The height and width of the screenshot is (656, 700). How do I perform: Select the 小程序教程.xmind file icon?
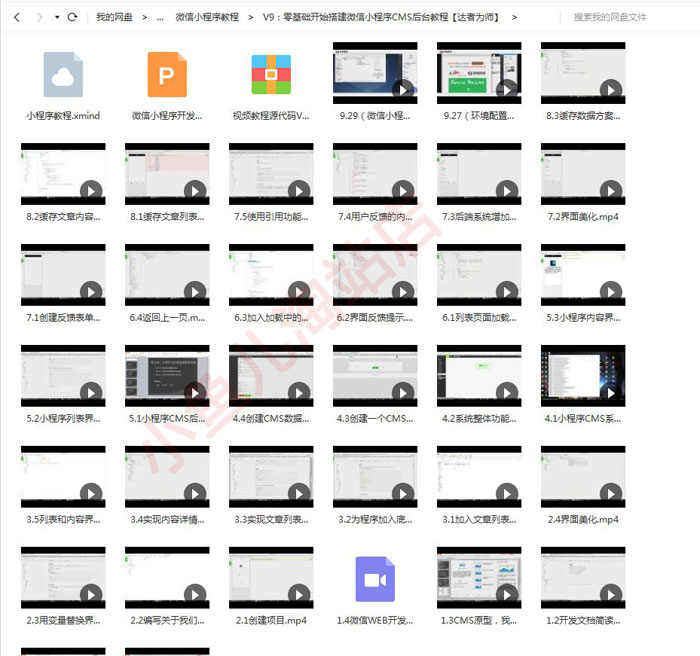63,75
